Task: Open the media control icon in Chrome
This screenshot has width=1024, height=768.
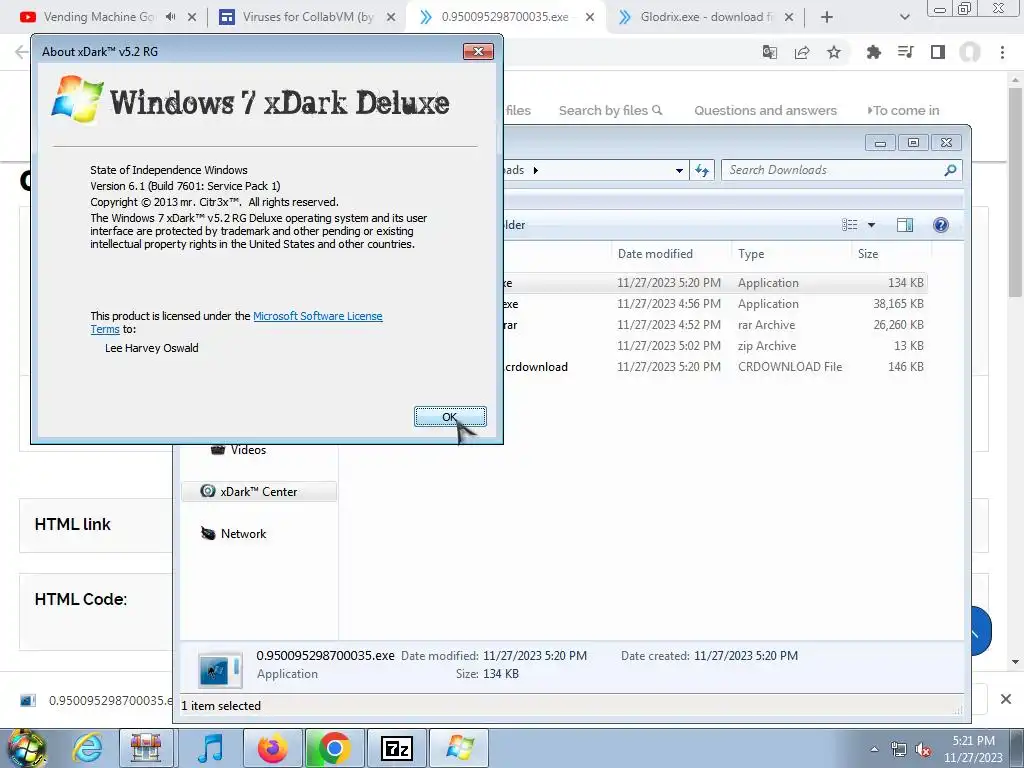Action: pos(906,52)
